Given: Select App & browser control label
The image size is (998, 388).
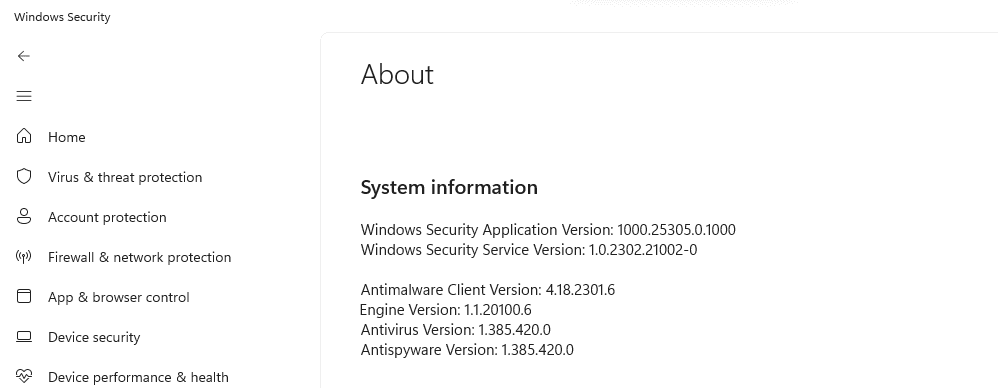Looking at the screenshot, I should [x=118, y=297].
